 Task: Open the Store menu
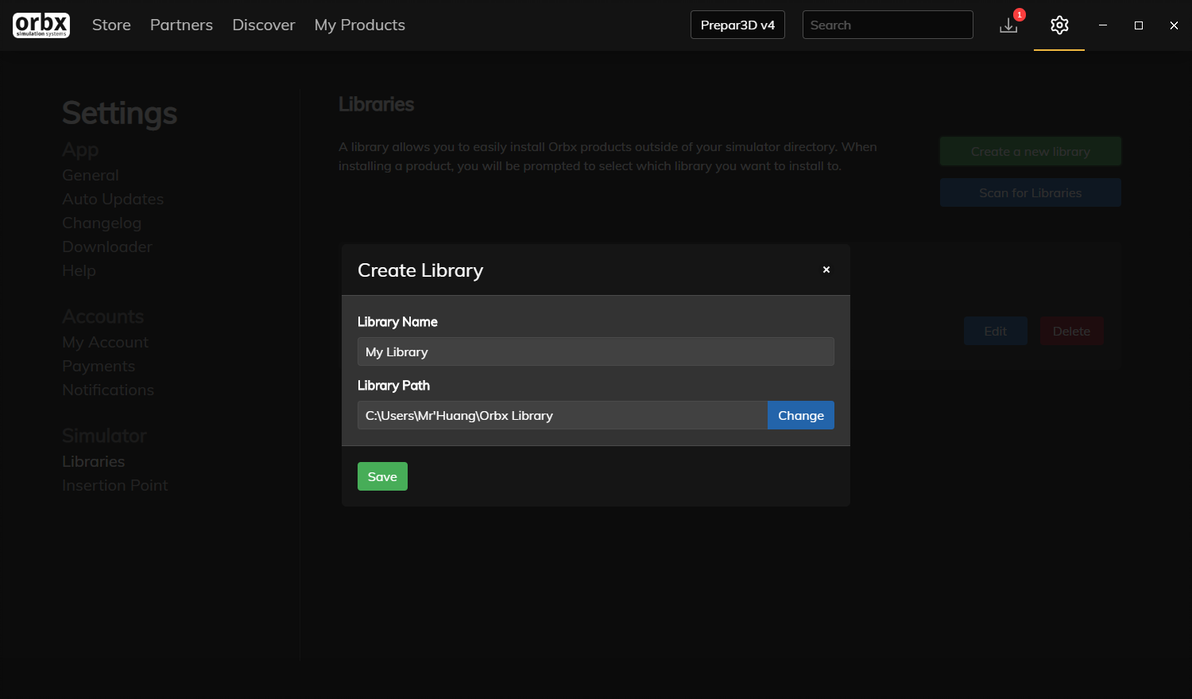[x=111, y=25]
